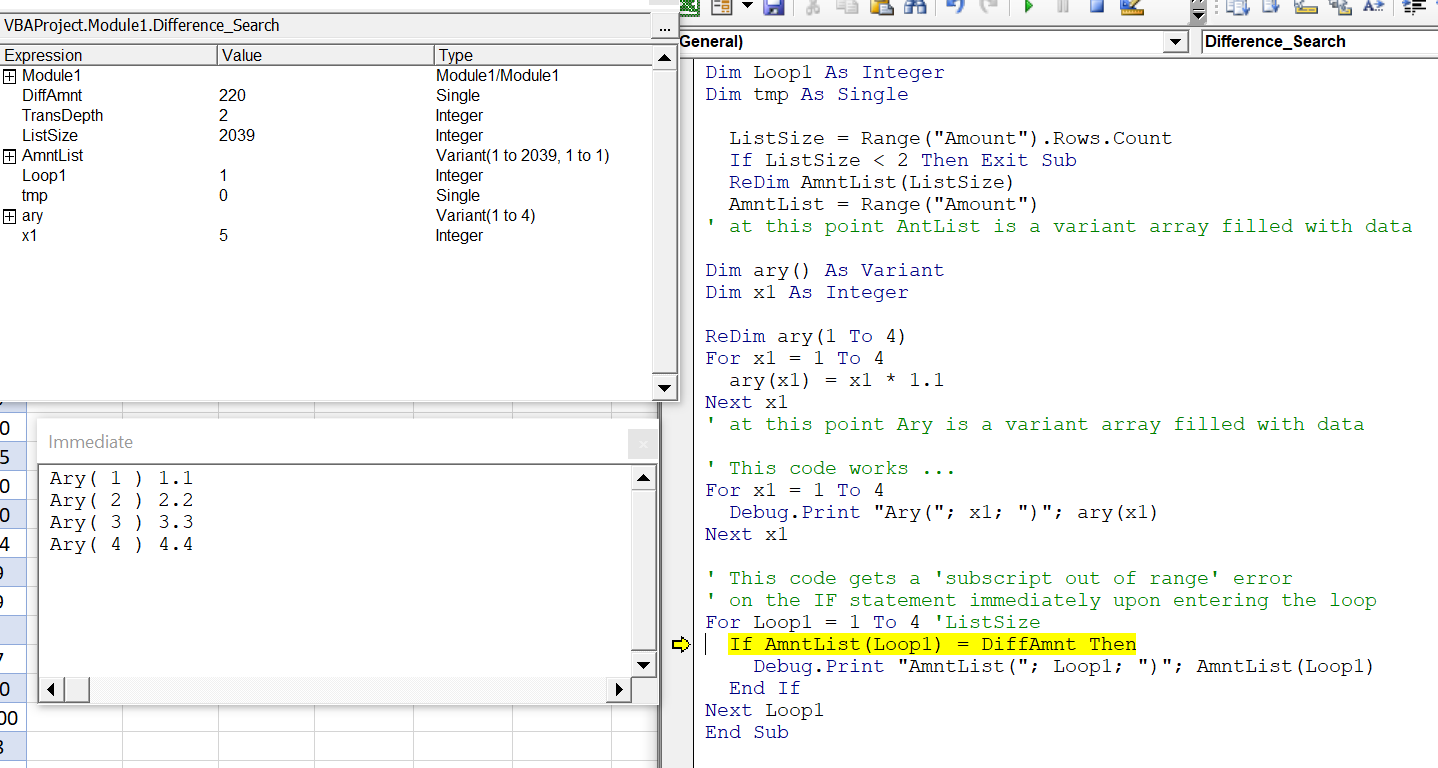Click the Difference_Search procedure combo box
The height and width of the screenshot is (768, 1438).
pos(1319,42)
